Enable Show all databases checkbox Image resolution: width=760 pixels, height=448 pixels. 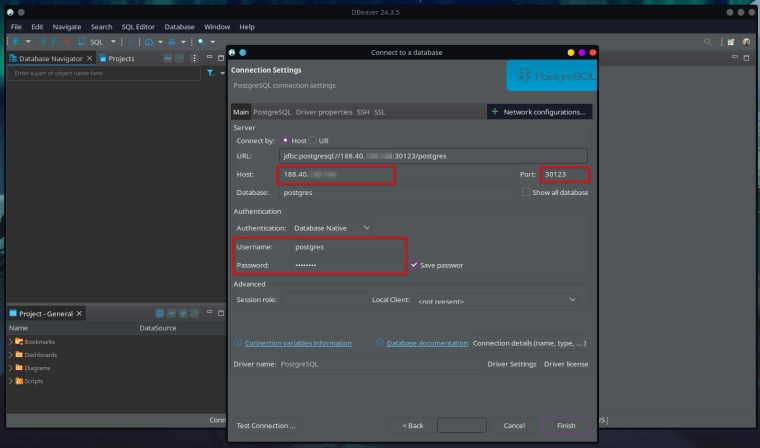point(526,192)
